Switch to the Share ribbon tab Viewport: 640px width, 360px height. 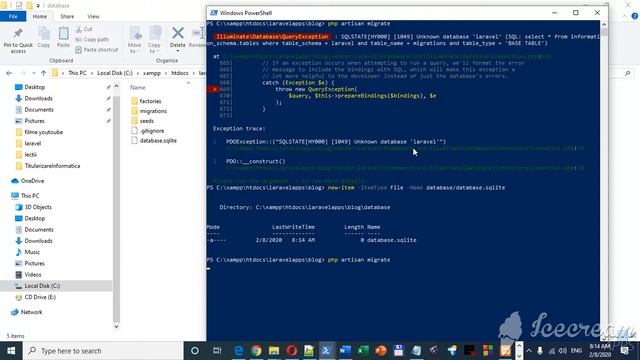67,16
